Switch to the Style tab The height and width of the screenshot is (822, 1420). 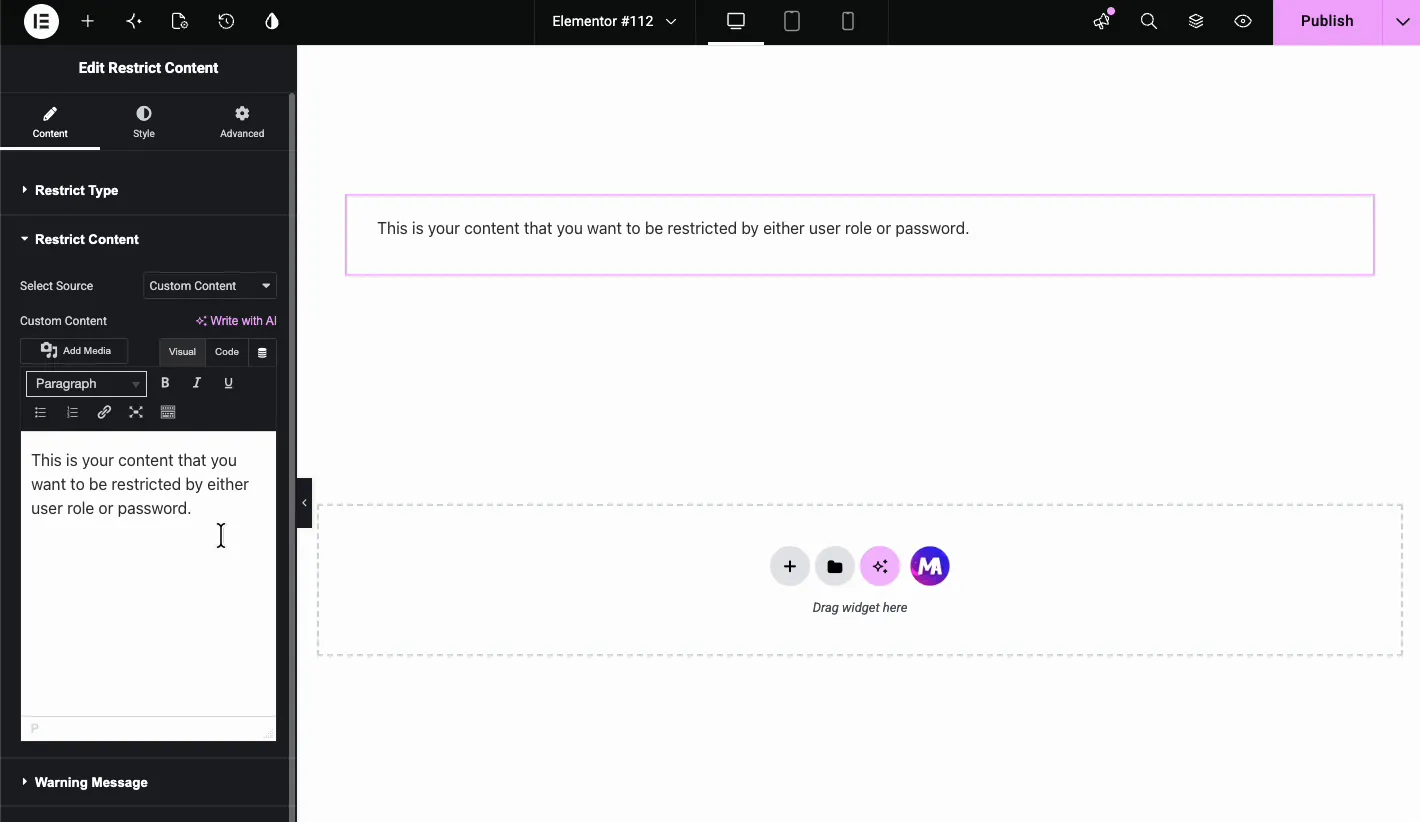[144, 122]
